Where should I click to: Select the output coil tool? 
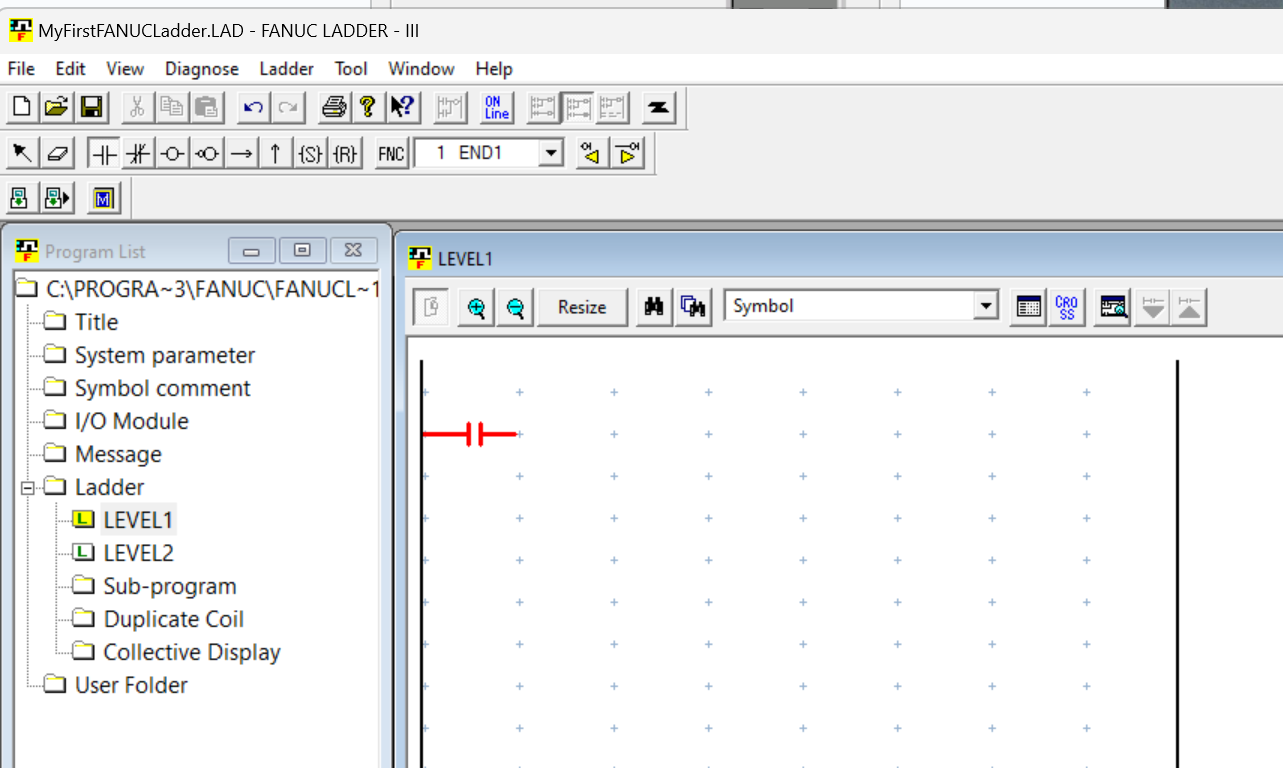pos(172,153)
